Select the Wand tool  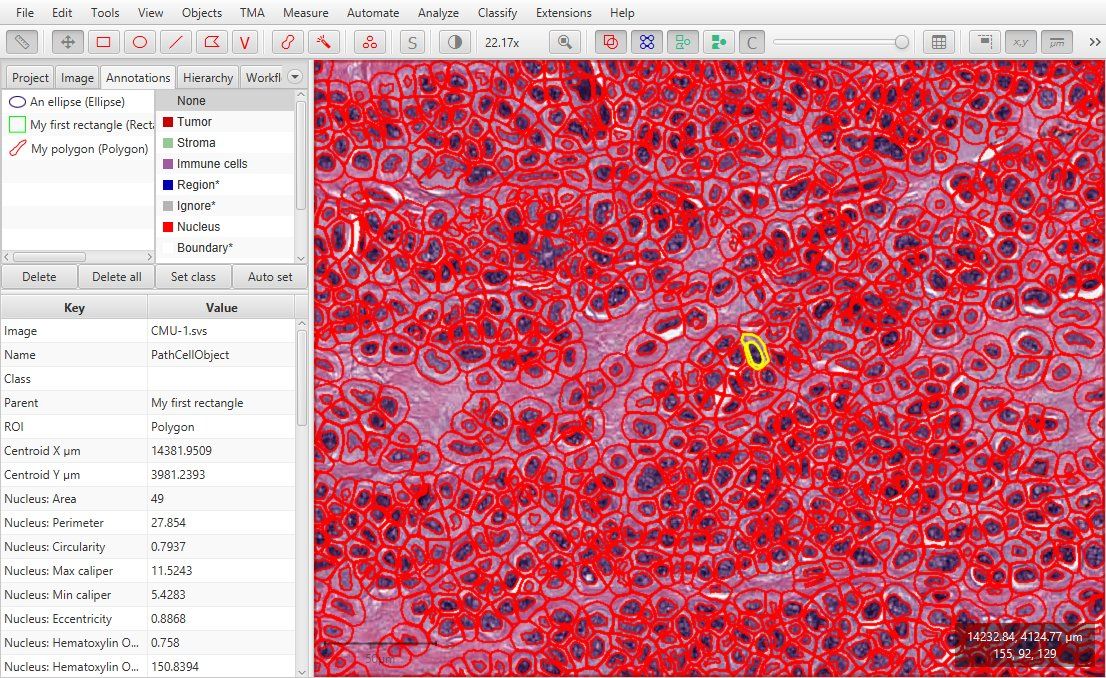(322, 42)
